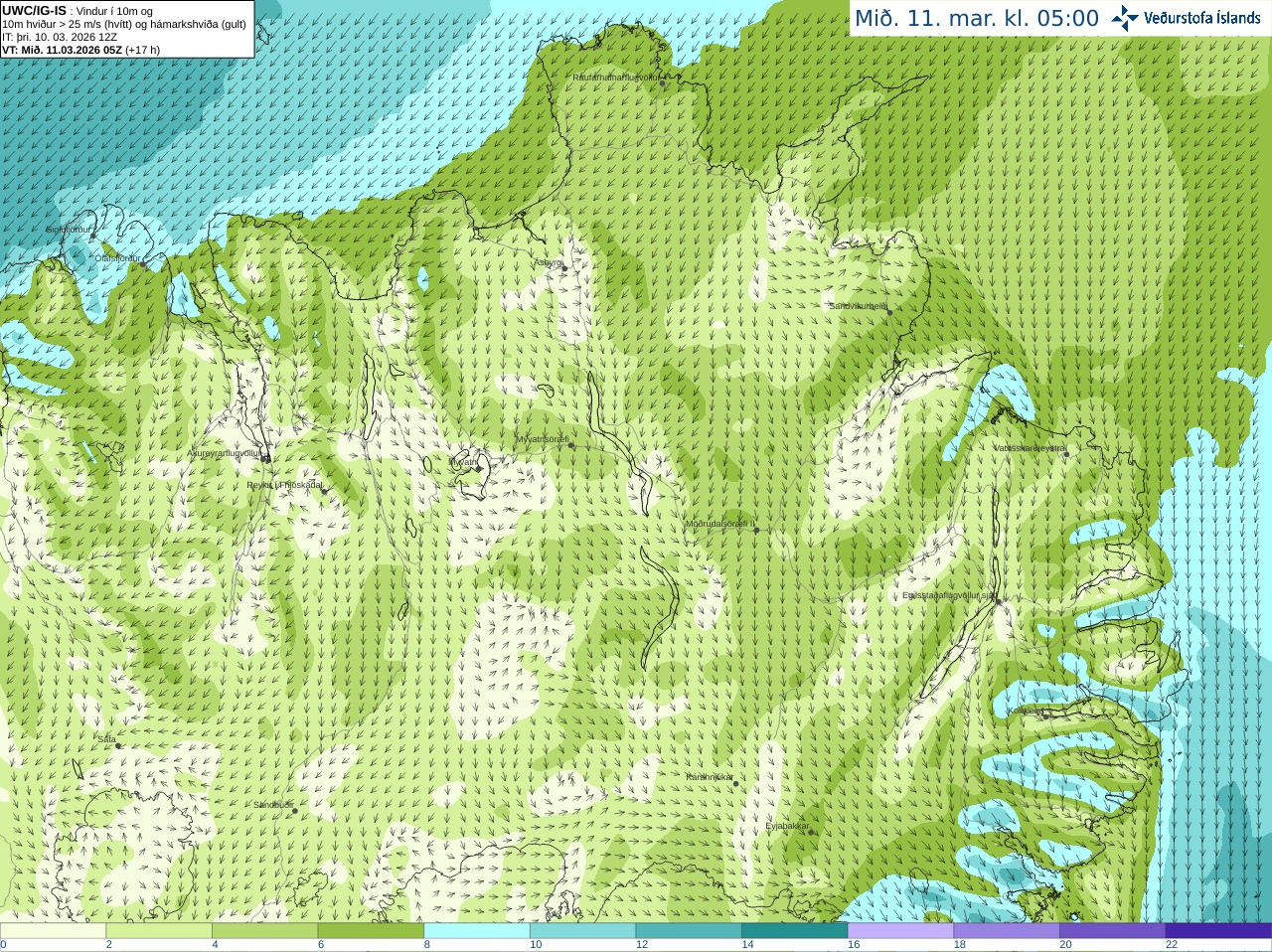
Task: Select the Kollaleira station label
Action: (x=1028, y=711)
